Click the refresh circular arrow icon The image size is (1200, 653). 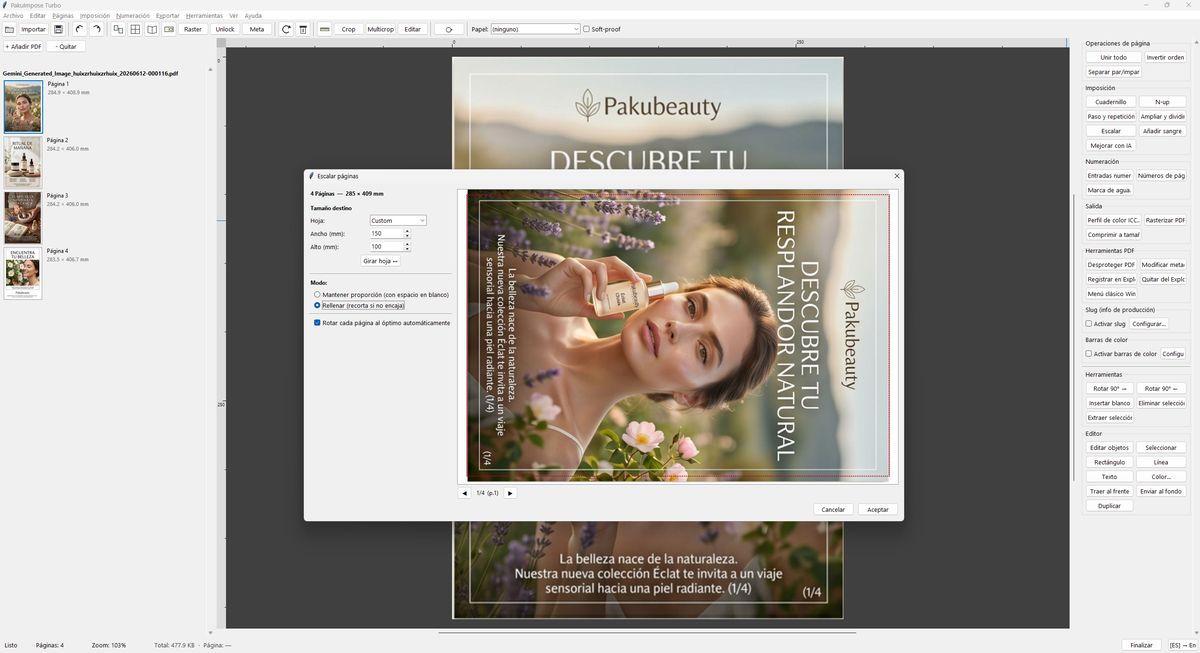(x=286, y=29)
